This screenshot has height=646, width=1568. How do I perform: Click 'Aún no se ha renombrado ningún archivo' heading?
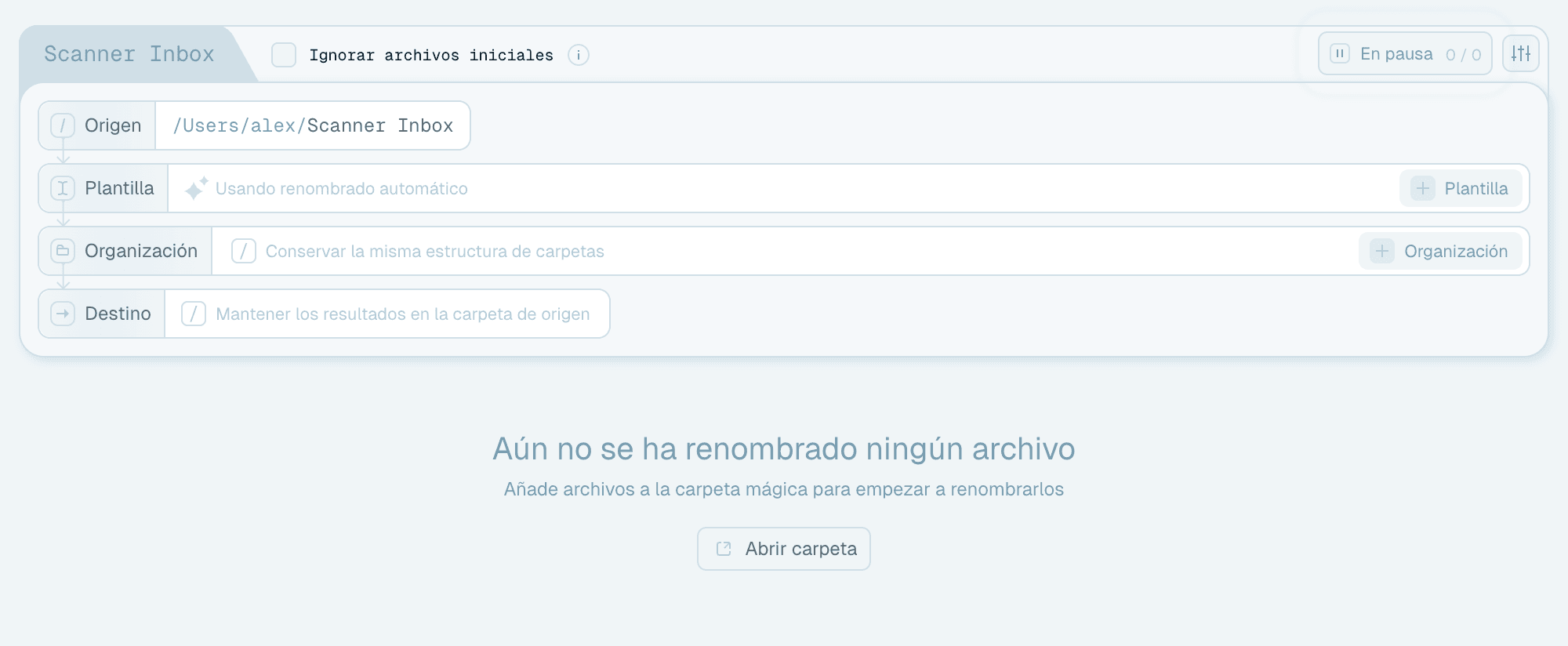pos(784,448)
